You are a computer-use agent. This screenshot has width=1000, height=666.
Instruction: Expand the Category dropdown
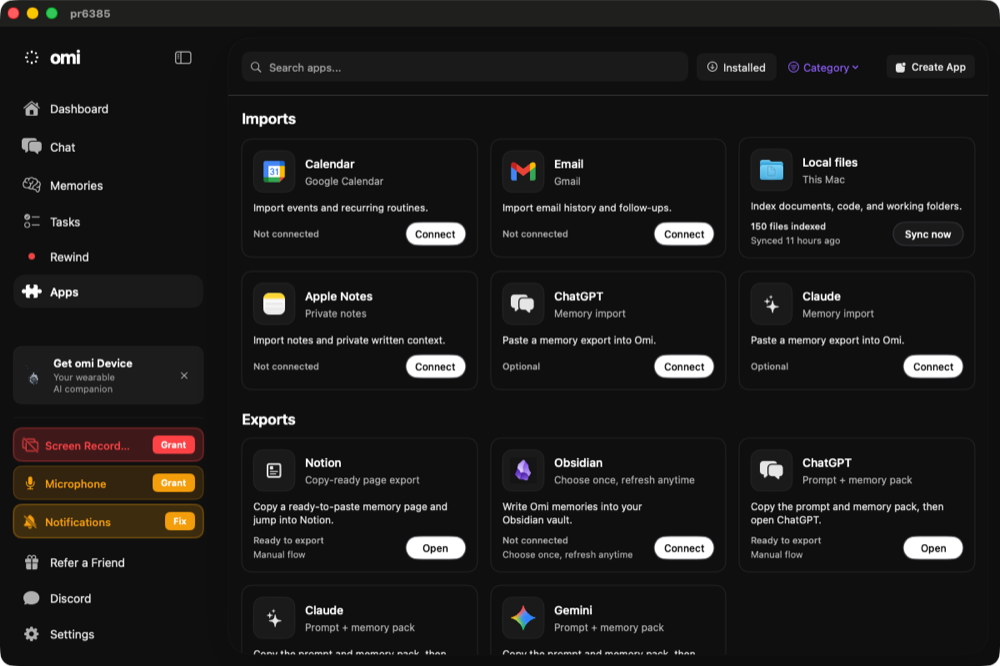[x=823, y=67]
